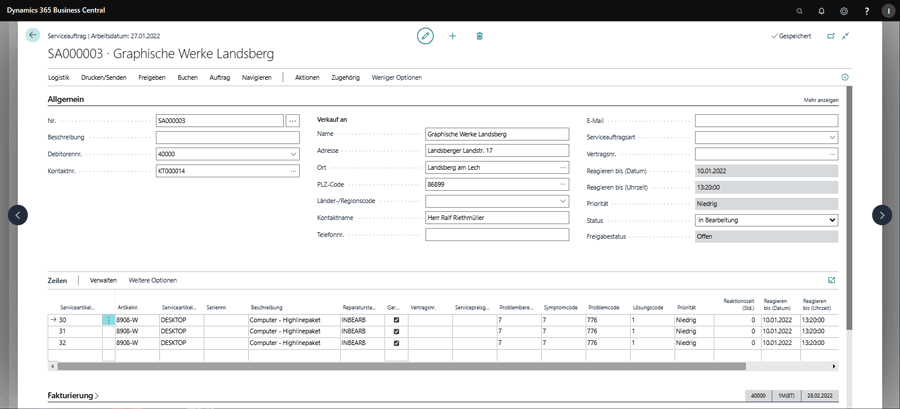Click Mehr anzeigen in Allgemein
The height and width of the screenshot is (409, 900).
coord(821,100)
